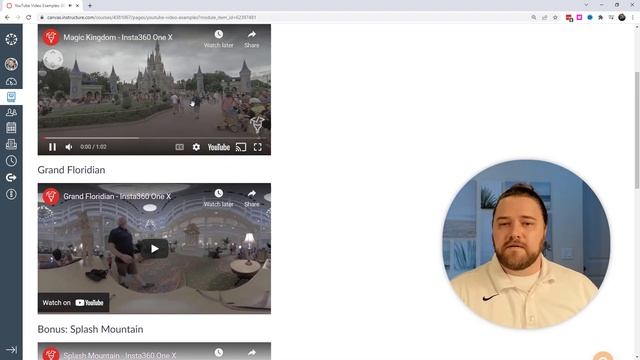The height and width of the screenshot is (360, 640).
Task: Open Groups in Canvas sidebar
Action: click(x=11, y=112)
